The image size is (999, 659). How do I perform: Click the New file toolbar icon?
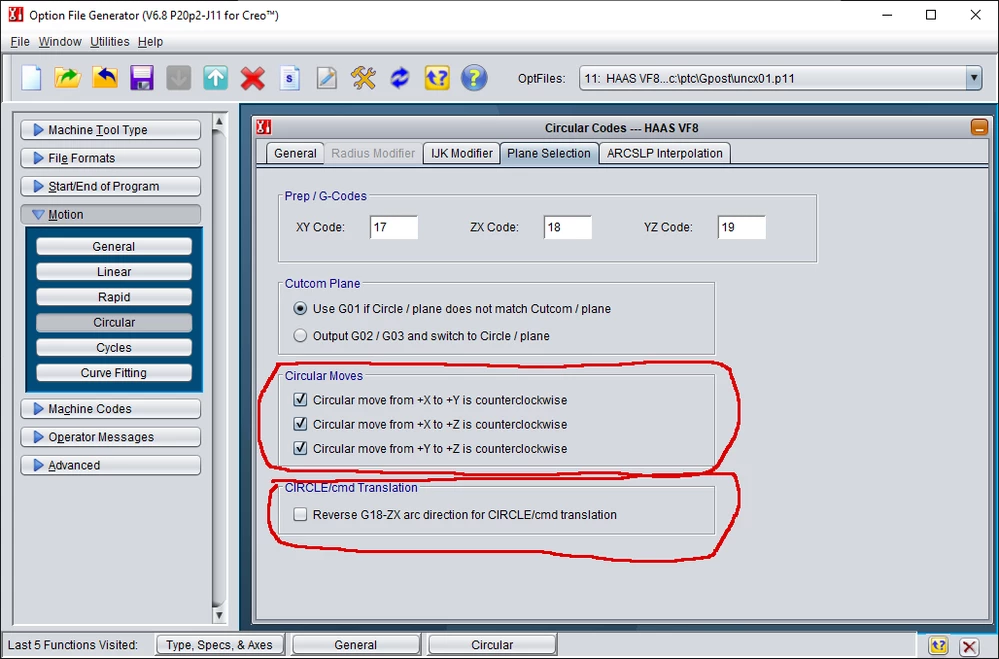(31, 78)
